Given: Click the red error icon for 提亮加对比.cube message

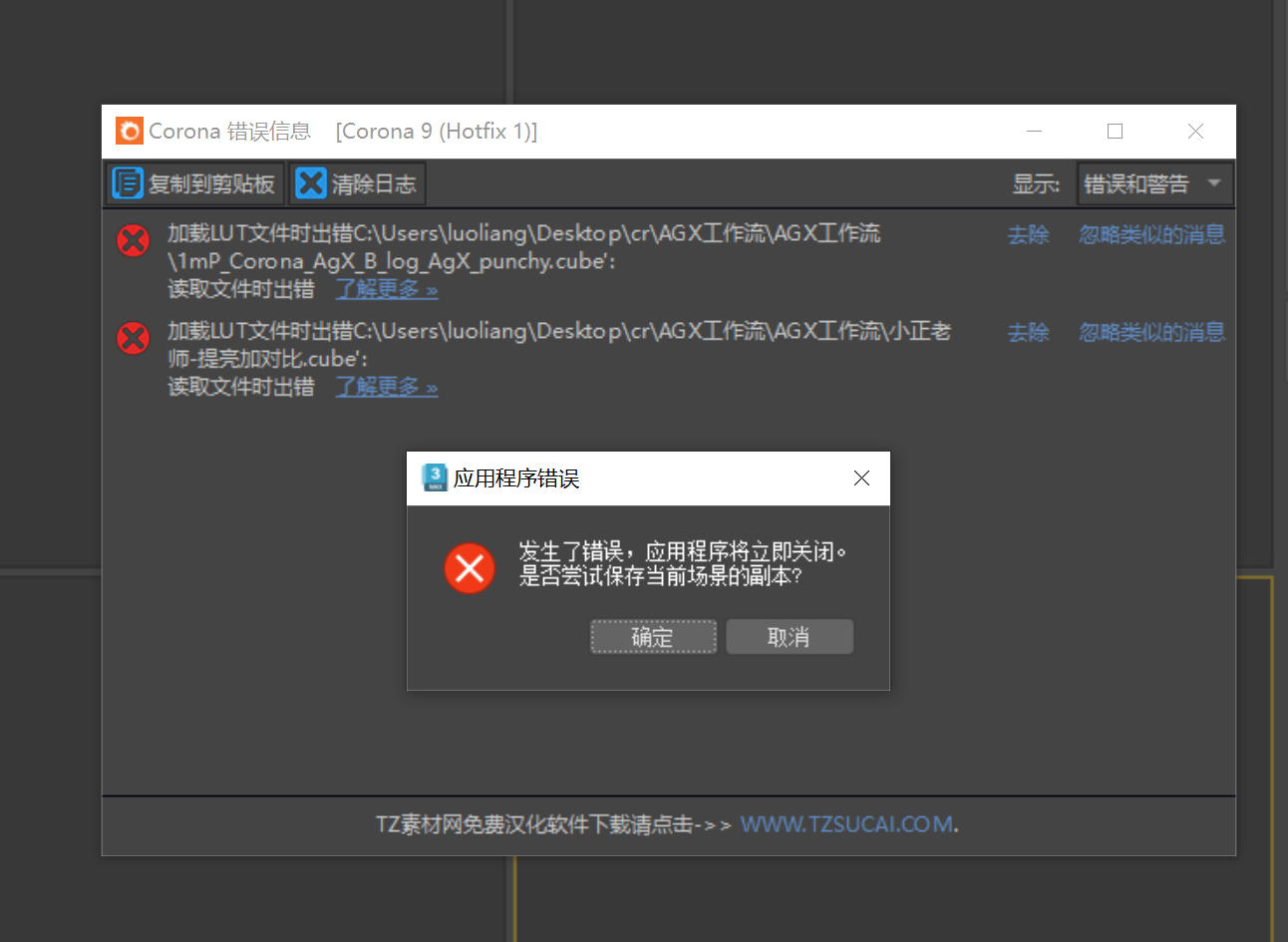Looking at the screenshot, I should coord(133,338).
